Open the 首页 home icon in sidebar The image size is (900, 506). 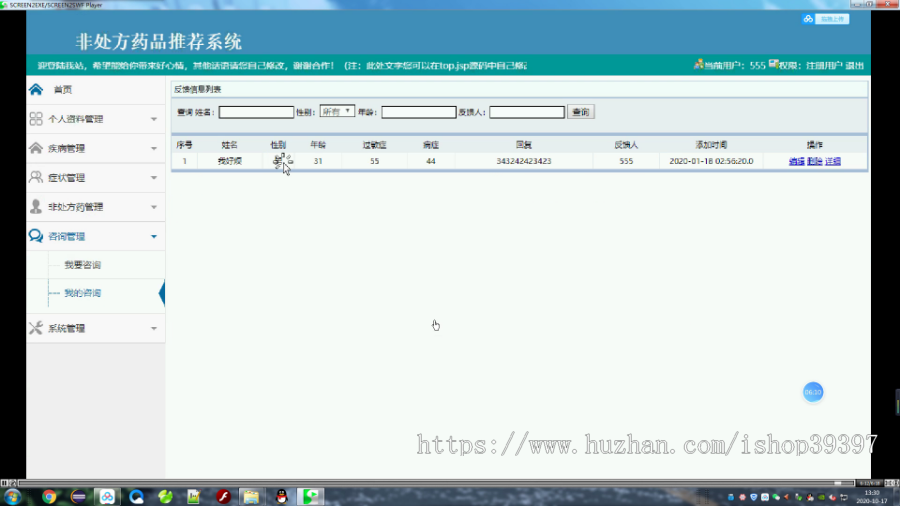click(x=36, y=89)
